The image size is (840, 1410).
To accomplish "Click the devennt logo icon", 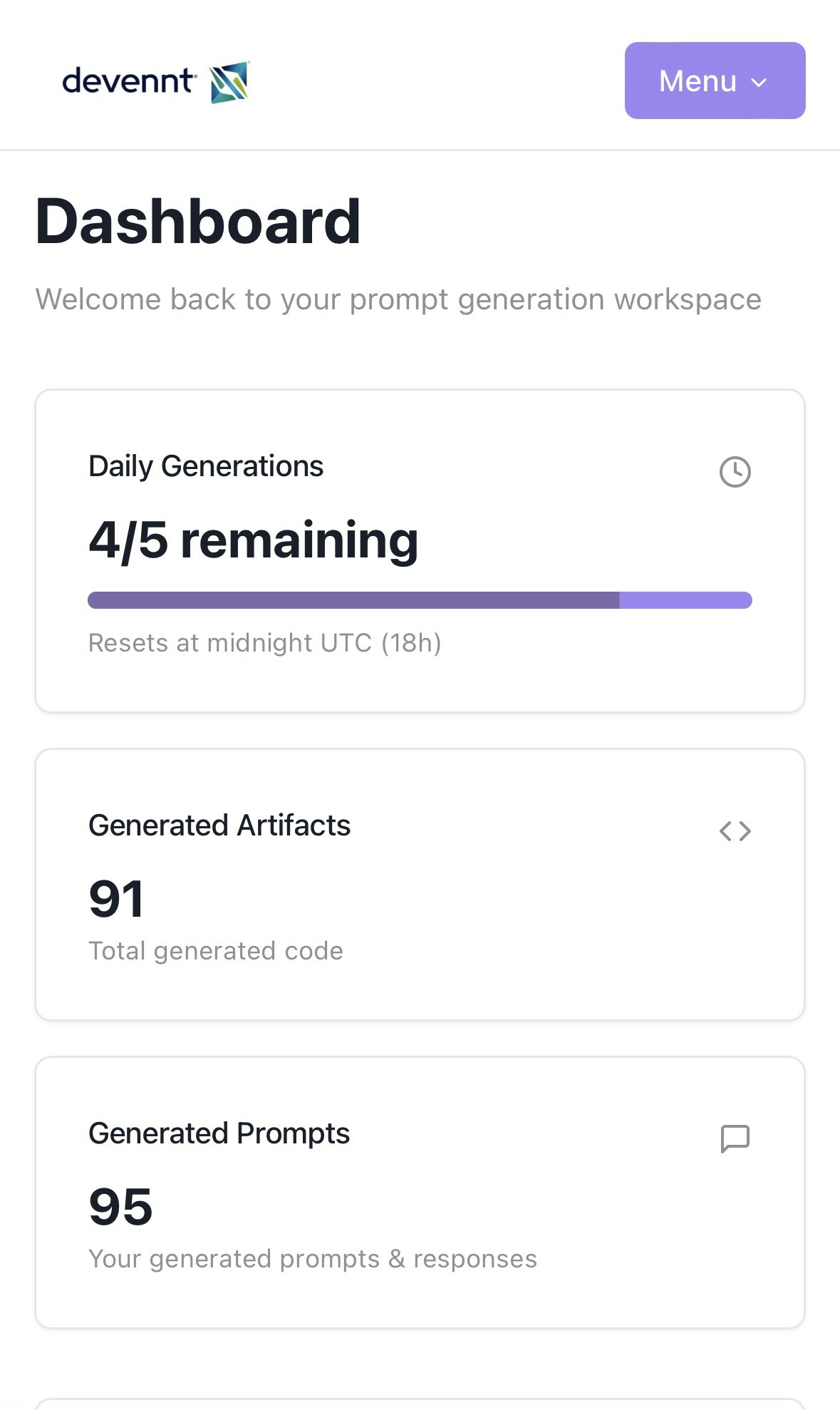I will (x=229, y=82).
